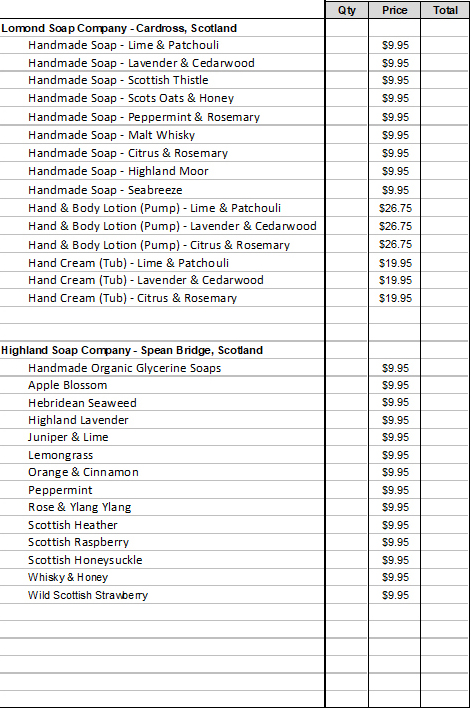The height and width of the screenshot is (709, 471).
Task: Select Qty cell for Lime & Patchouli soap
Action: [x=347, y=45]
